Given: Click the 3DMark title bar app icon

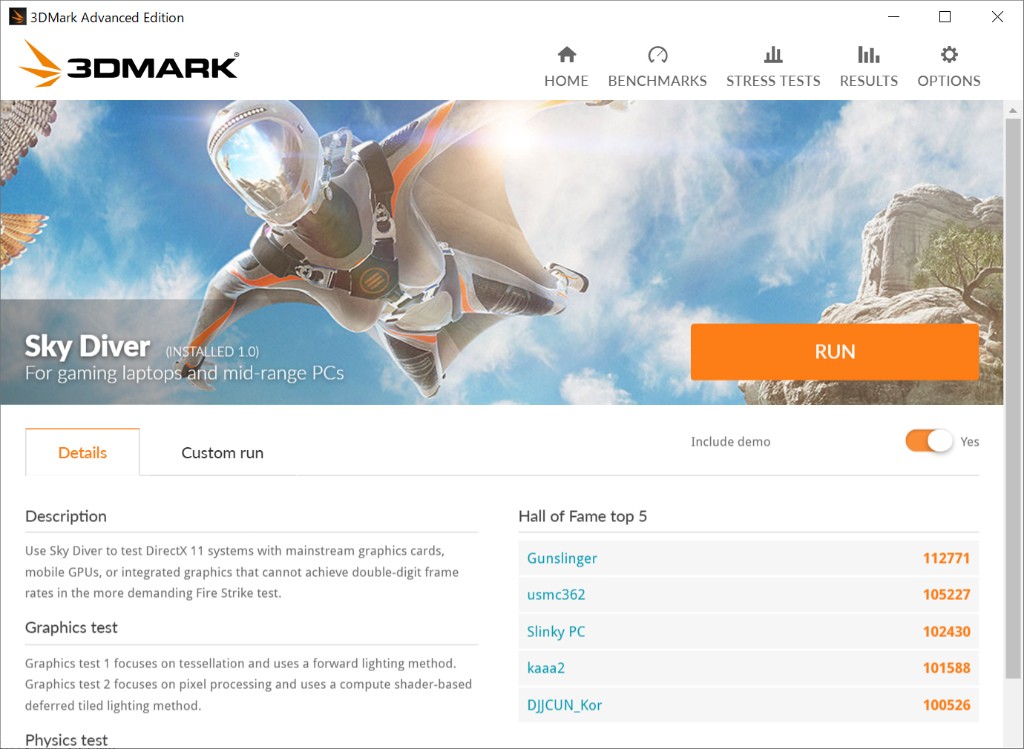Looking at the screenshot, I should (17, 17).
